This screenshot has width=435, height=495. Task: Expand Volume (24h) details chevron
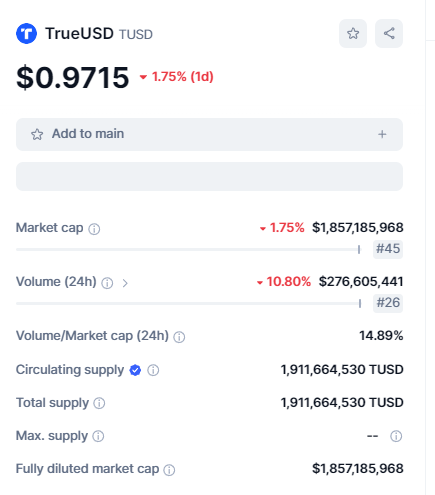(125, 283)
